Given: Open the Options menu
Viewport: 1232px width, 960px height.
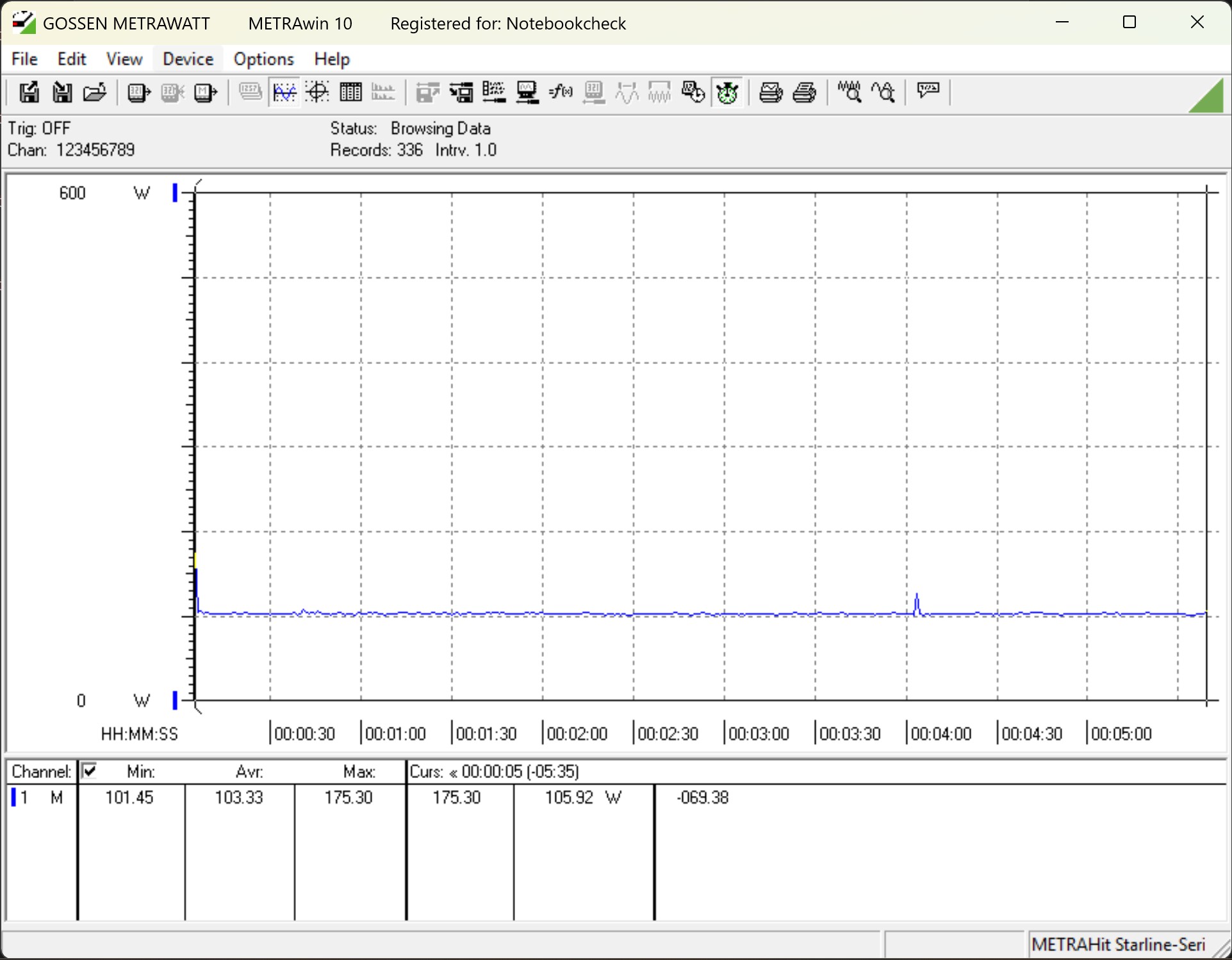Looking at the screenshot, I should 263,59.
